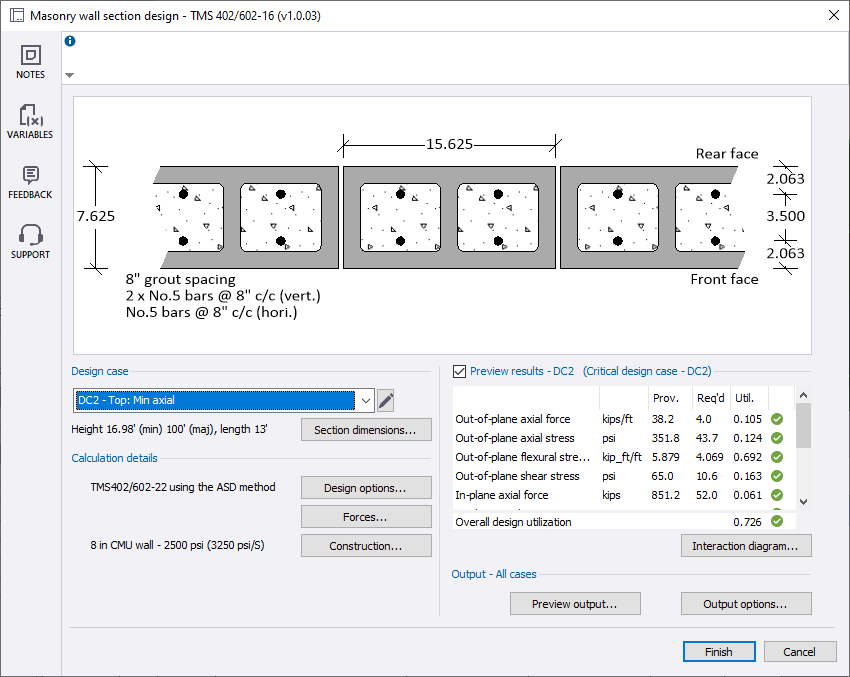Viewport: 850px width, 677px height.
Task: Open the Support headset icon
Action: tap(30, 235)
